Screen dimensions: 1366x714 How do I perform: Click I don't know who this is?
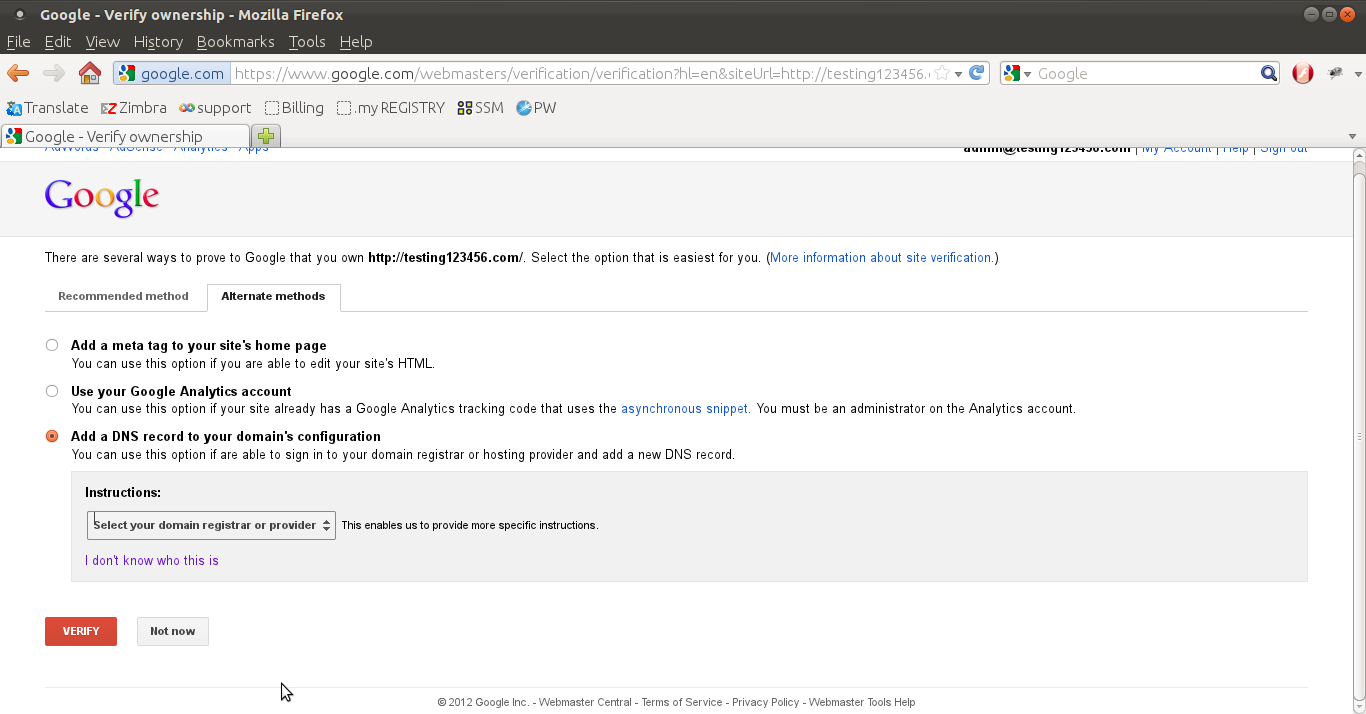[x=152, y=561]
